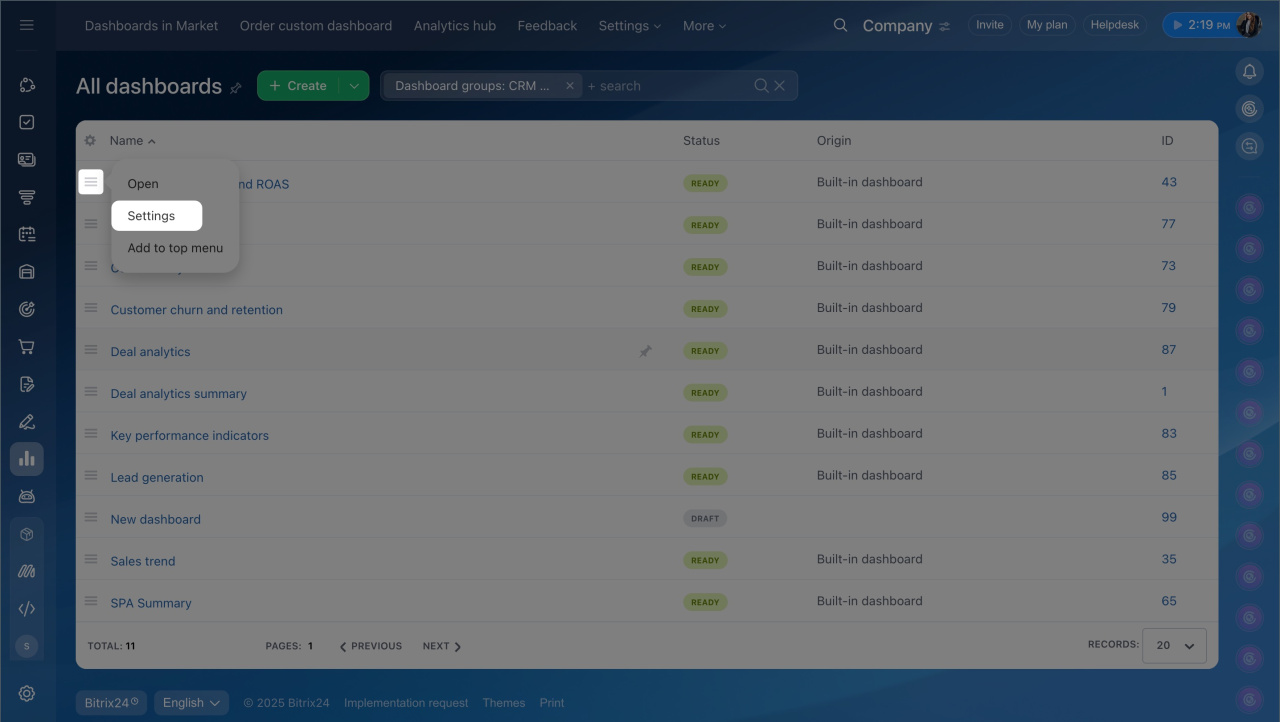
Task: Select Settings in the context menu
Action: [x=152, y=216]
